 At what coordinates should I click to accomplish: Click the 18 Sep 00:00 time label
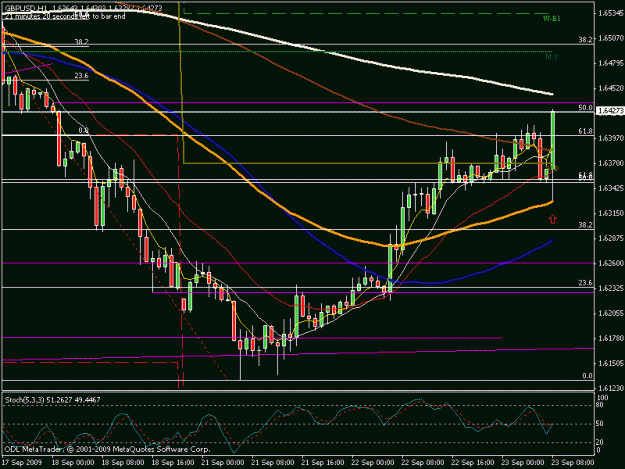[x=73, y=462]
